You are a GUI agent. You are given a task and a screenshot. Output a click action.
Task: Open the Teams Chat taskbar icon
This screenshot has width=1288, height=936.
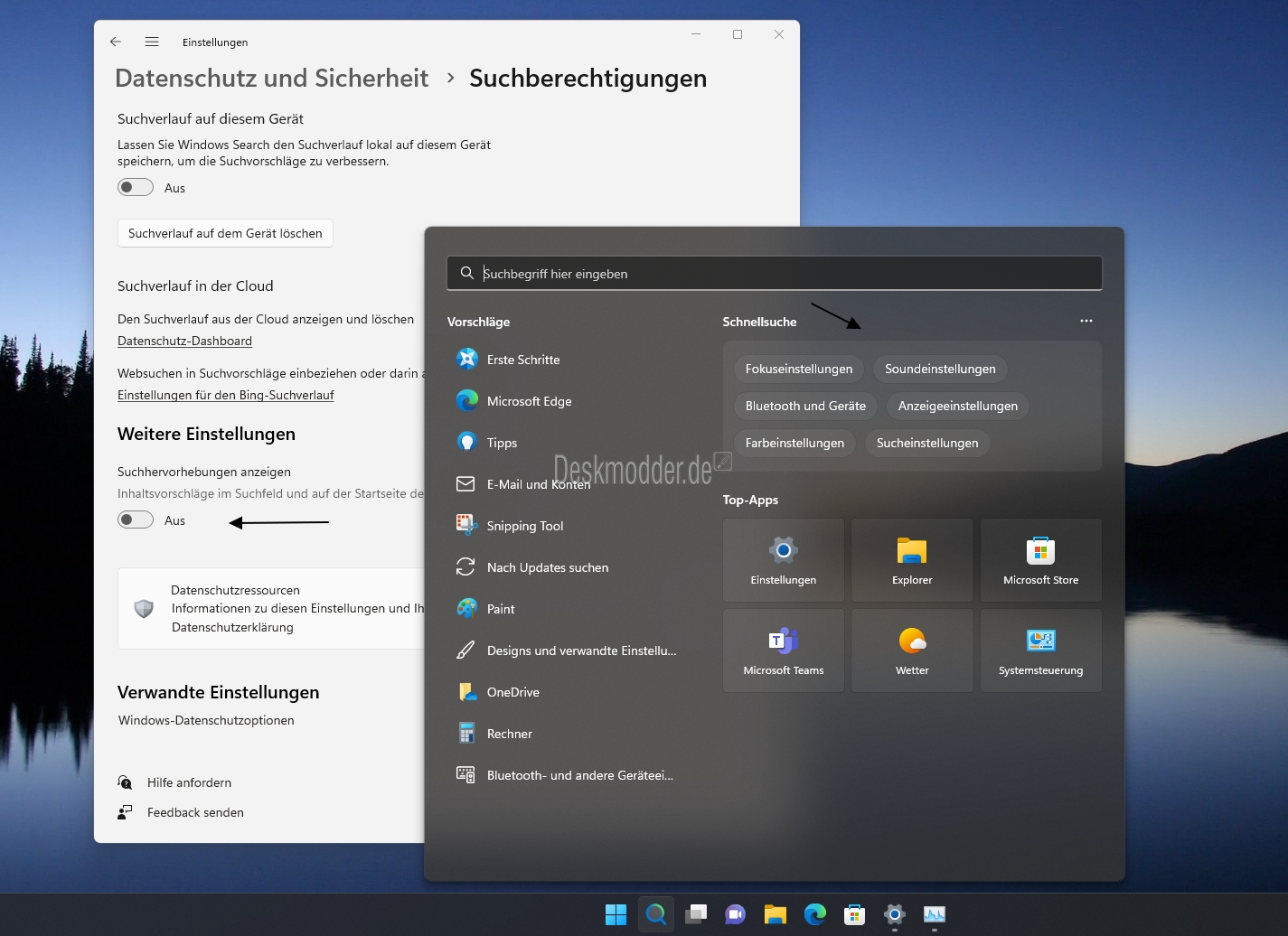click(736, 914)
